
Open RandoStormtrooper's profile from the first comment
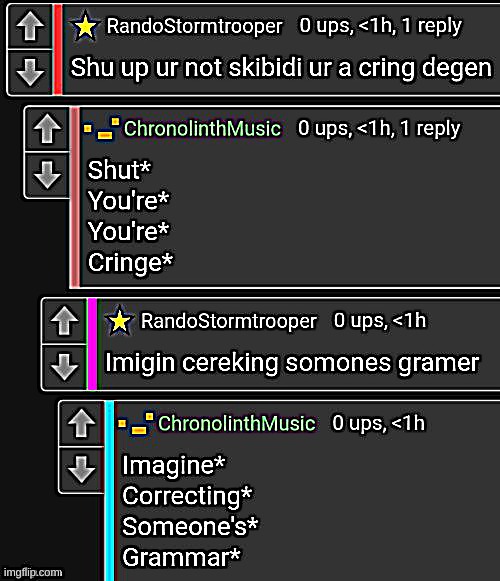point(195,26)
